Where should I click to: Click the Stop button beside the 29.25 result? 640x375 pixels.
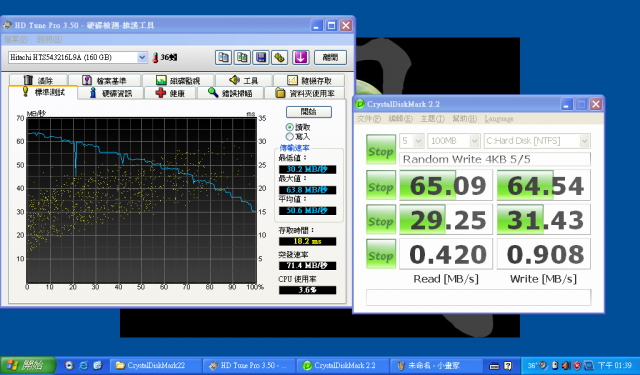pos(381,219)
